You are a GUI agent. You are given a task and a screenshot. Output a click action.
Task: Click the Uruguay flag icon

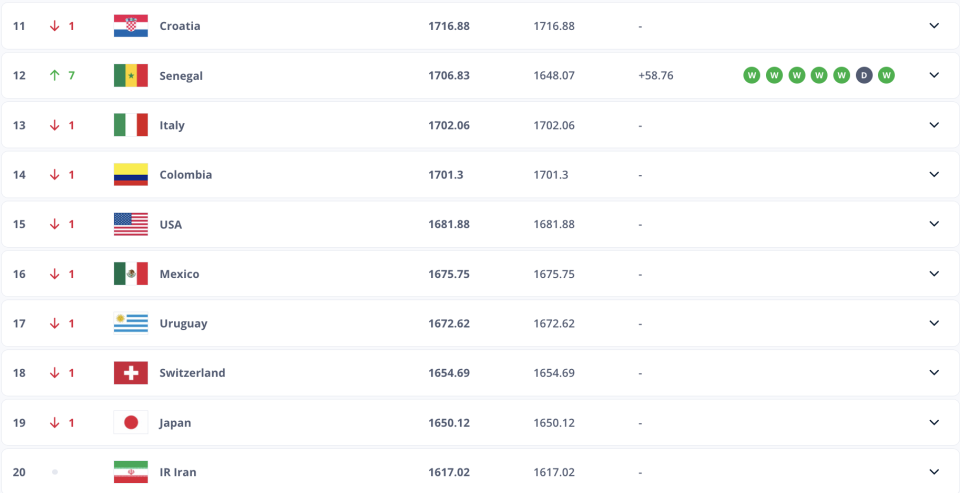click(131, 323)
